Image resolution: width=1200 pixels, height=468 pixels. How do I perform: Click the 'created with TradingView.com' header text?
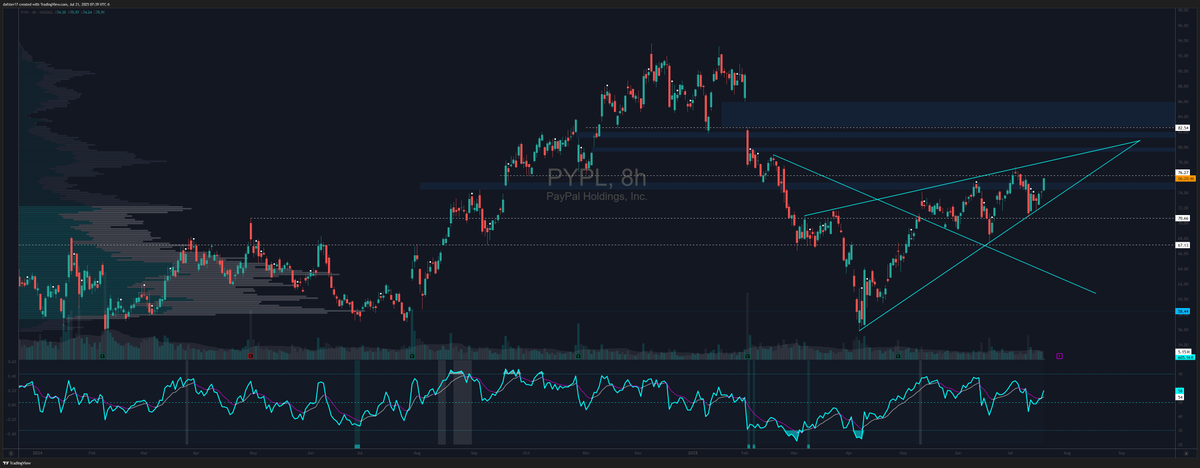coord(44,5)
